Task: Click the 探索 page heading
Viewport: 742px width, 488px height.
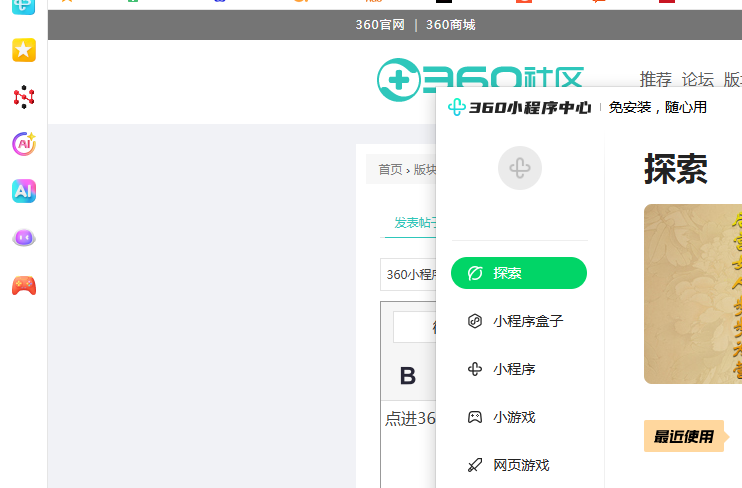Action: (x=676, y=169)
